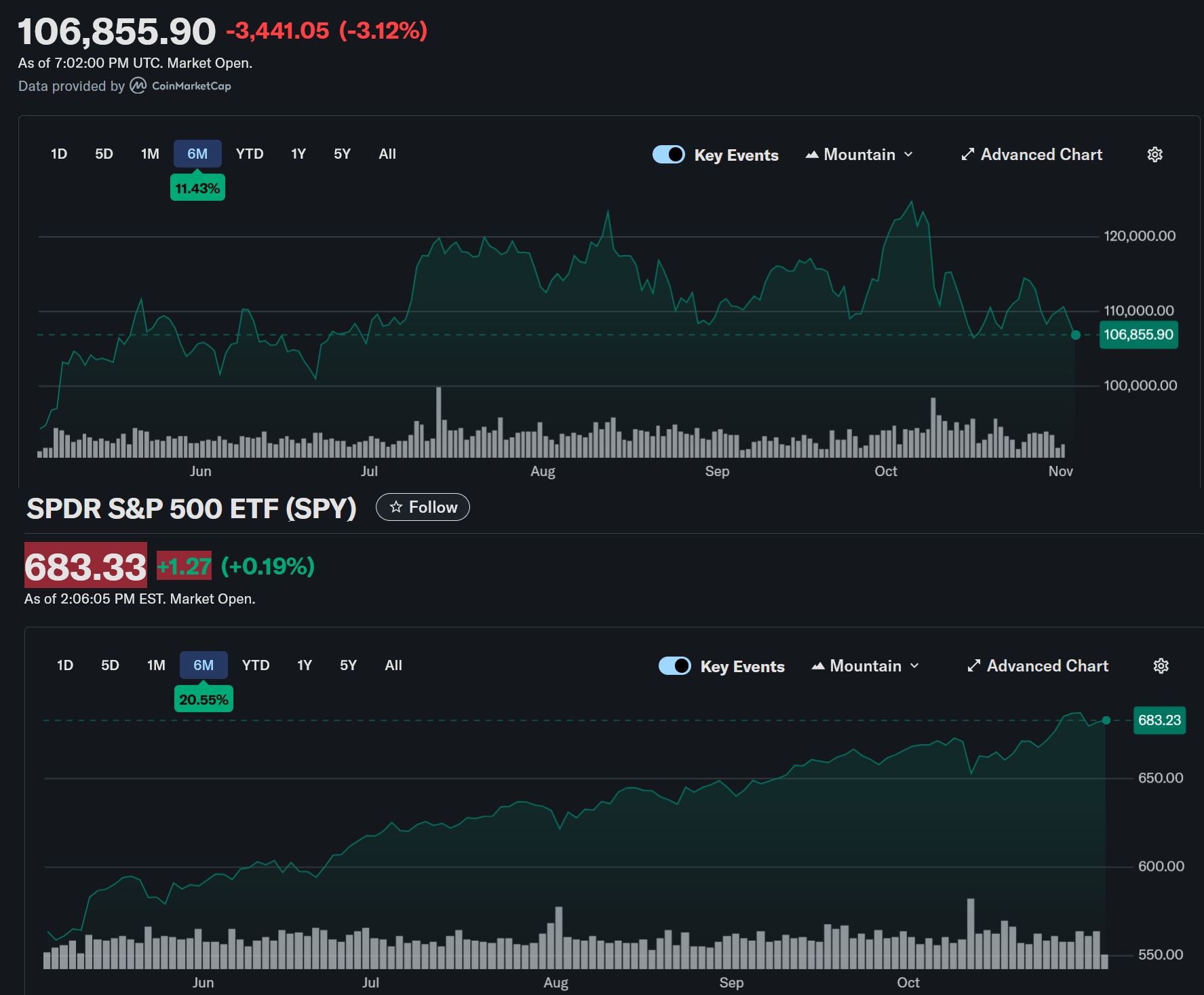Select 5Y range on SPY chart
This screenshot has width=1204, height=995.
pos(348,665)
